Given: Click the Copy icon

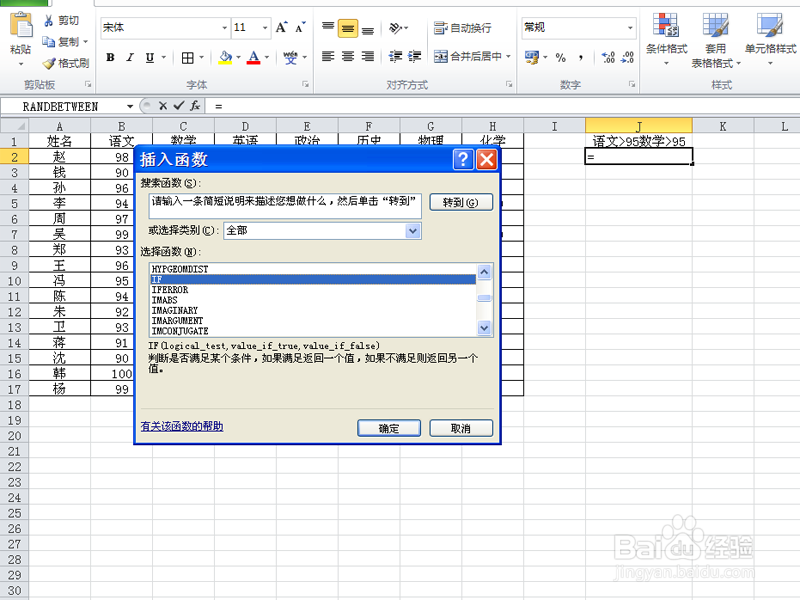Looking at the screenshot, I should pos(48,41).
